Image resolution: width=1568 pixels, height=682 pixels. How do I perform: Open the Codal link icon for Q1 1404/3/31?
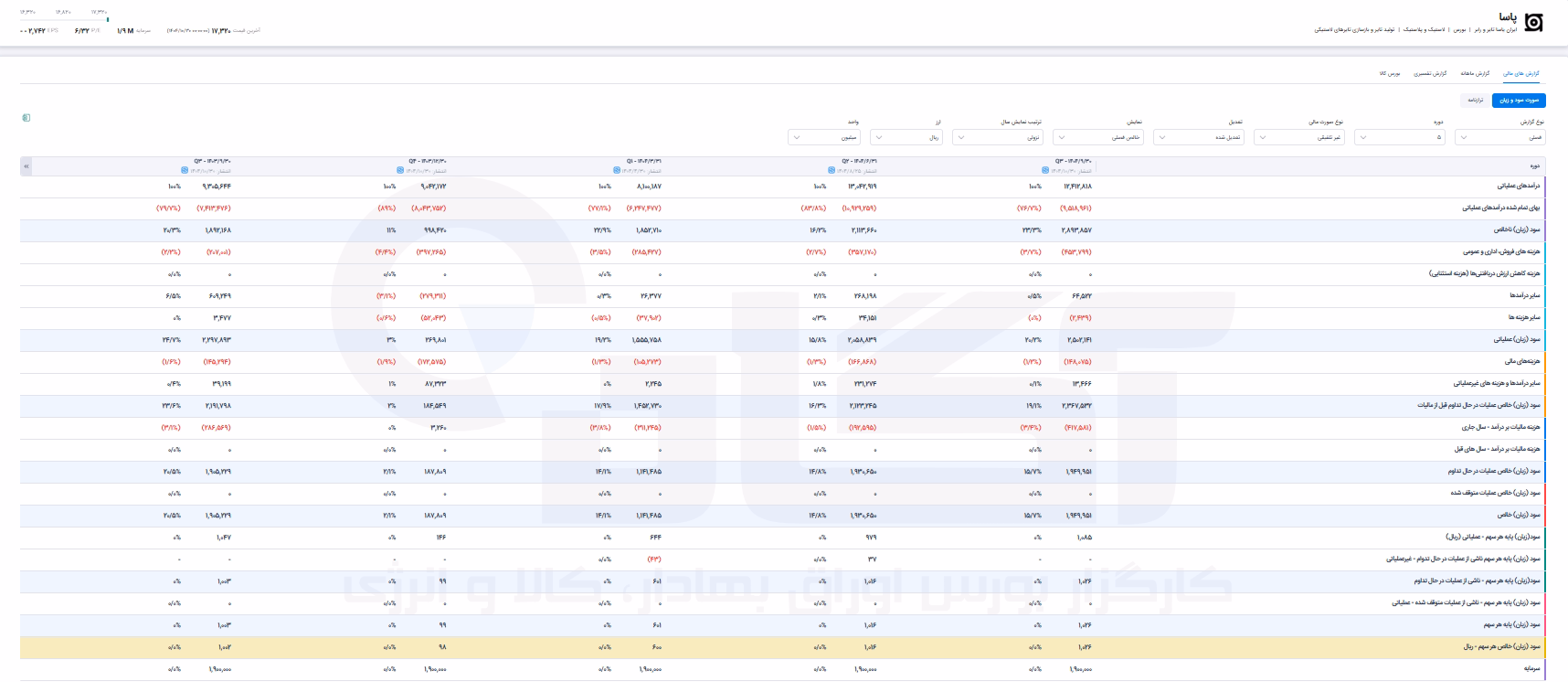coord(616,171)
